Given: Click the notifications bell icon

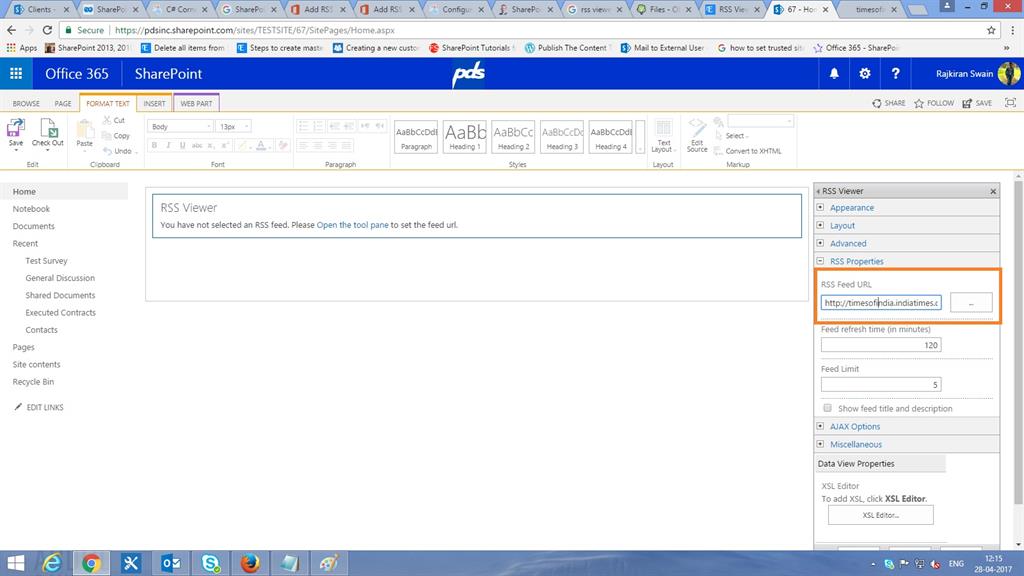Looking at the screenshot, I should click(x=836, y=73).
